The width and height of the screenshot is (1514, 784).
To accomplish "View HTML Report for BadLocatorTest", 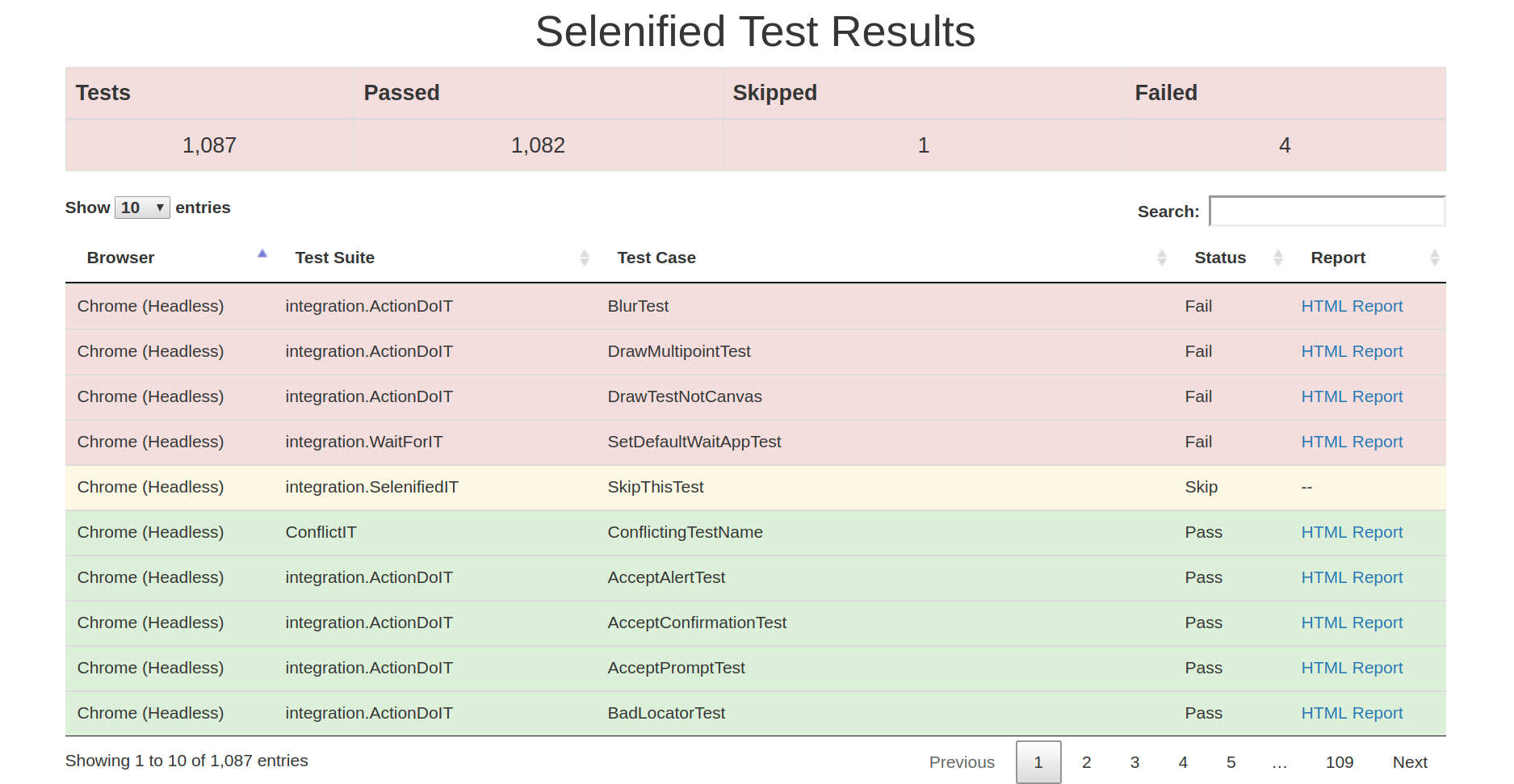I will point(1352,713).
